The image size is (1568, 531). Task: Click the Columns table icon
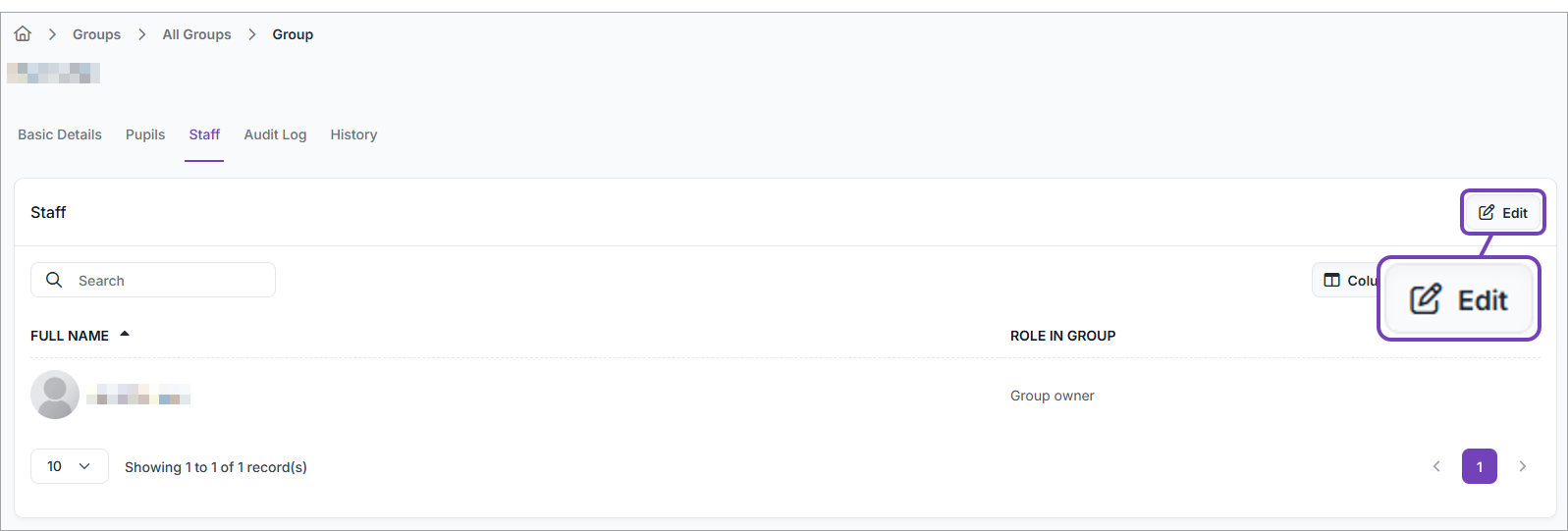[1331, 280]
